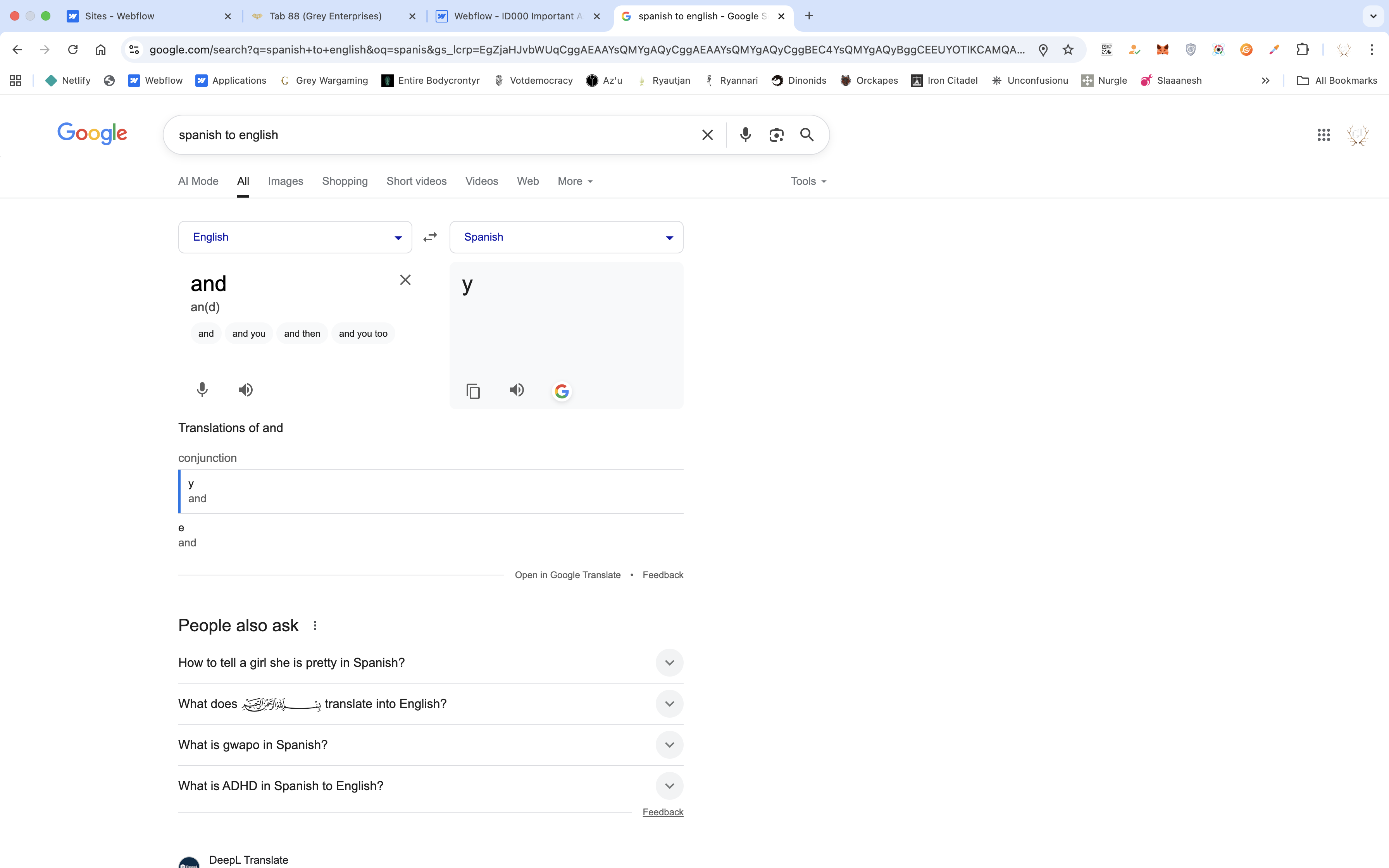Open the Google apps grid
Viewport: 1389px width, 868px height.
[1324, 135]
